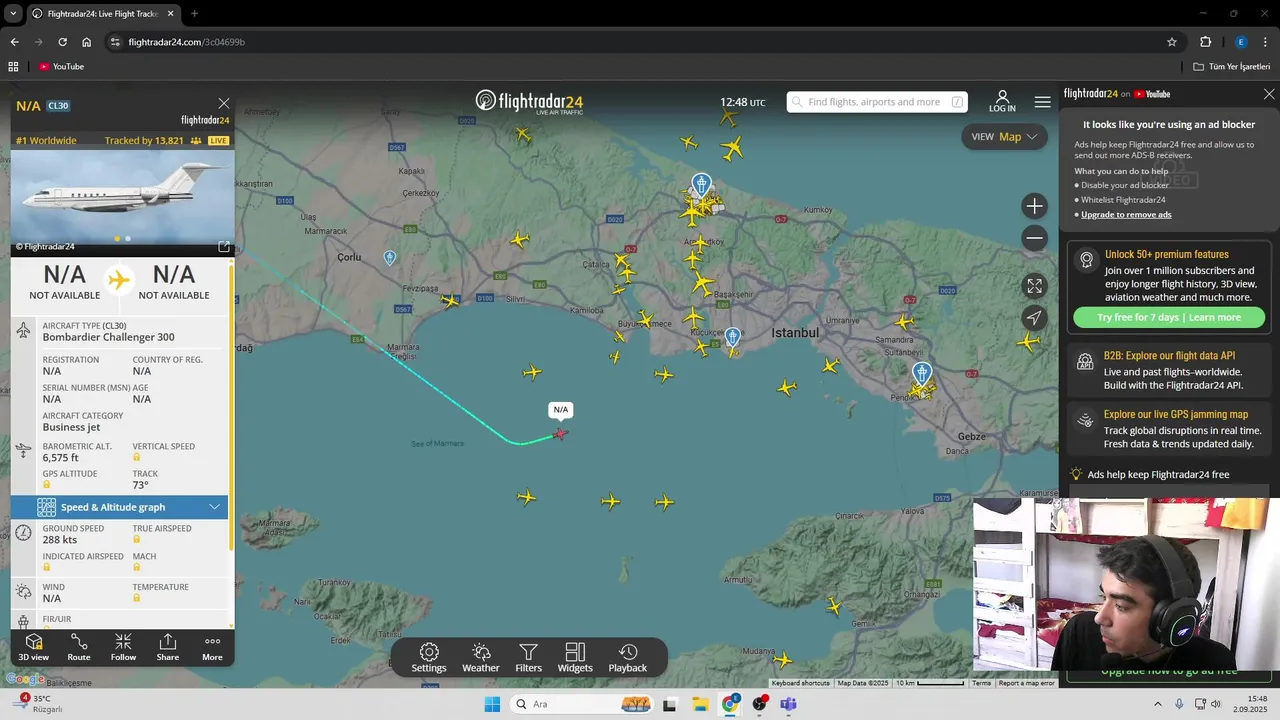Open the hamburger main menu

(1043, 102)
